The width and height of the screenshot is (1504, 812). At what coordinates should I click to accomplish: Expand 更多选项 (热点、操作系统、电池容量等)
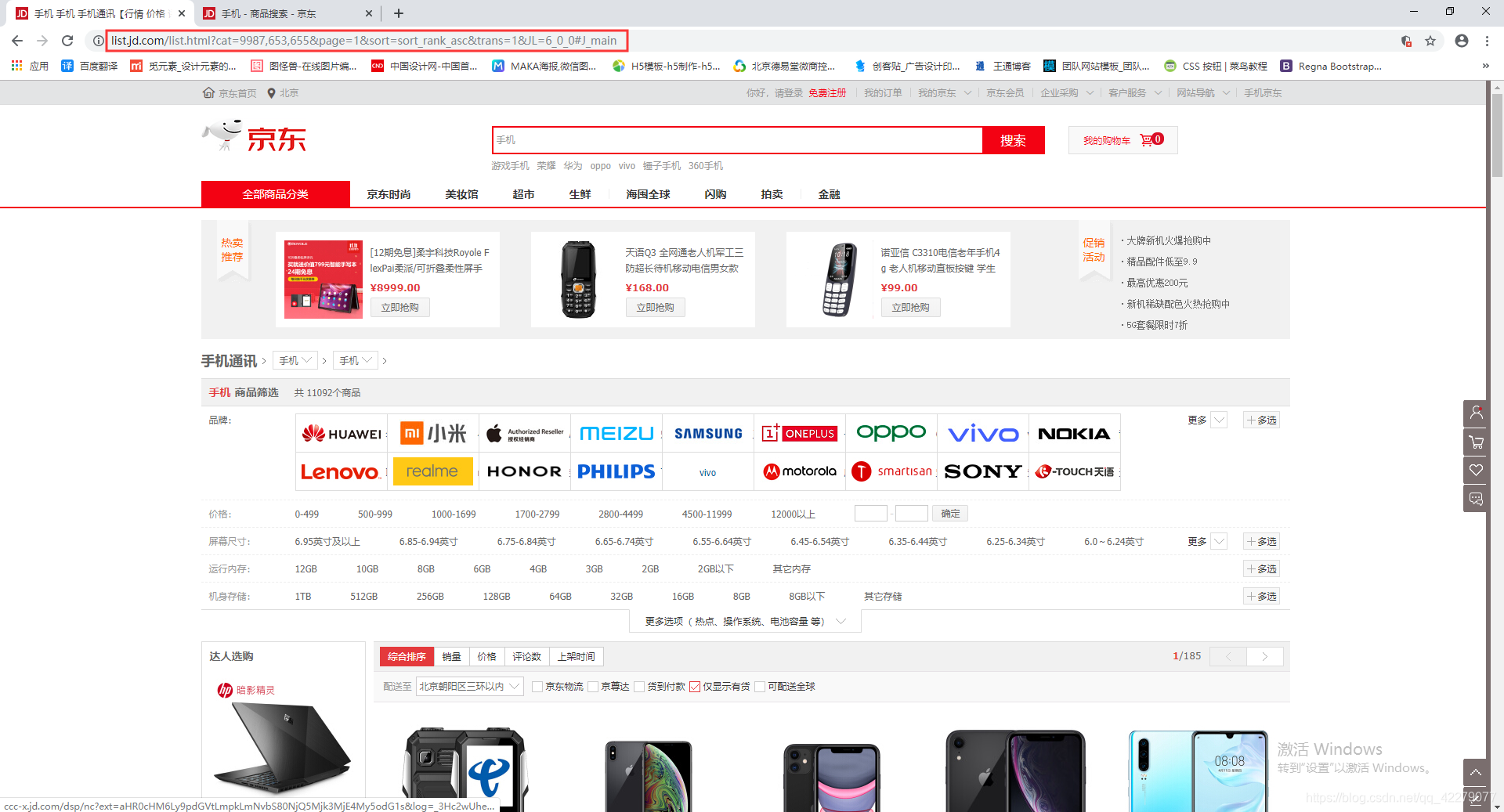click(745, 622)
